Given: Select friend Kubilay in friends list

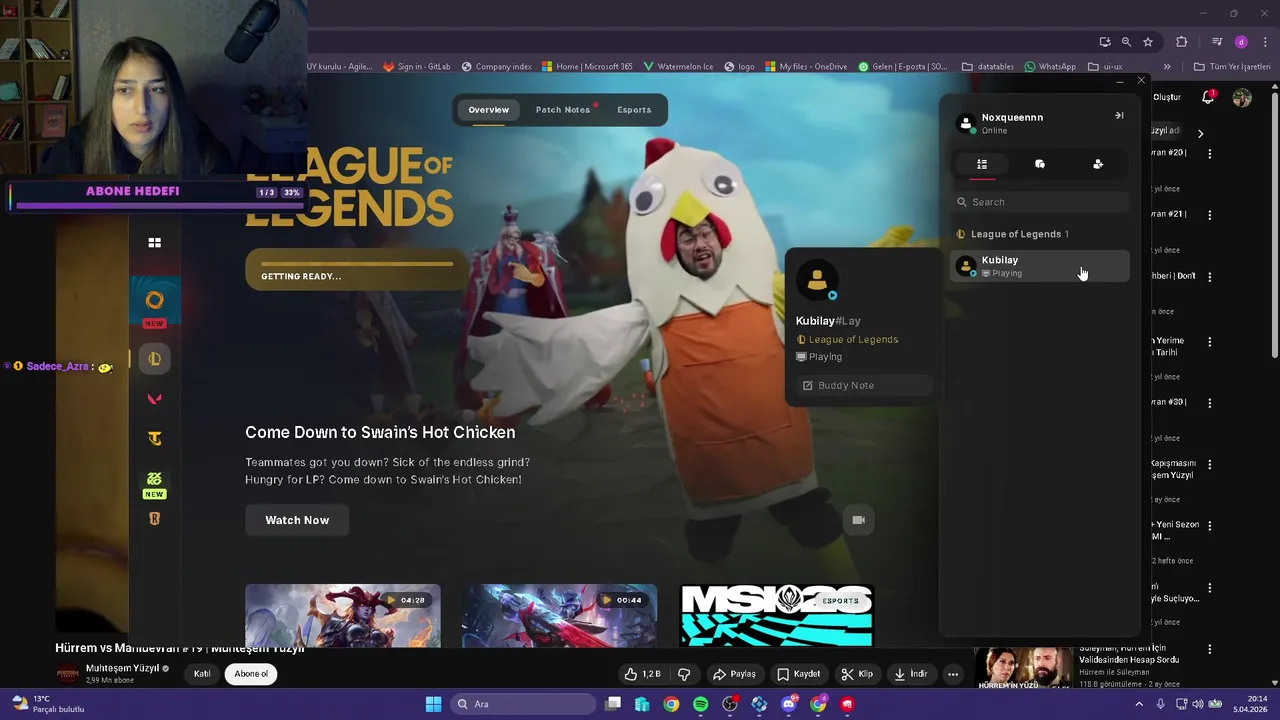Looking at the screenshot, I should pyautogui.click(x=1040, y=266).
